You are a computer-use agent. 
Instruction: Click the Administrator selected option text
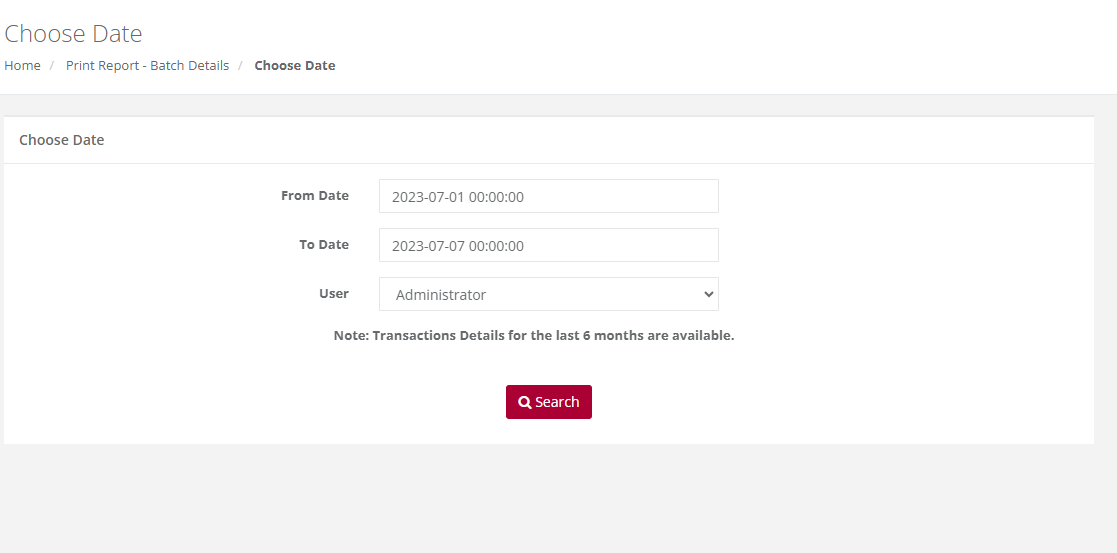coord(441,295)
